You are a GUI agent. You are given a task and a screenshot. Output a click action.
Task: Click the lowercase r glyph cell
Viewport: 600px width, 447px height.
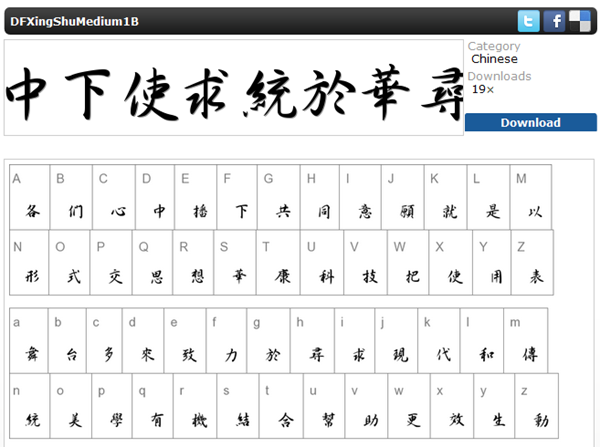[x=196, y=406]
